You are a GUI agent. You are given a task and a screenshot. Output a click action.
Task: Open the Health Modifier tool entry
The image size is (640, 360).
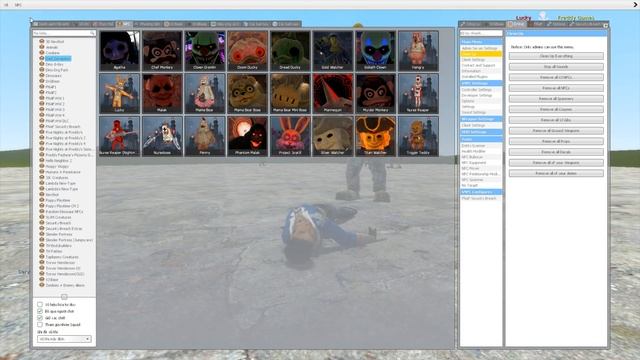(x=481, y=151)
